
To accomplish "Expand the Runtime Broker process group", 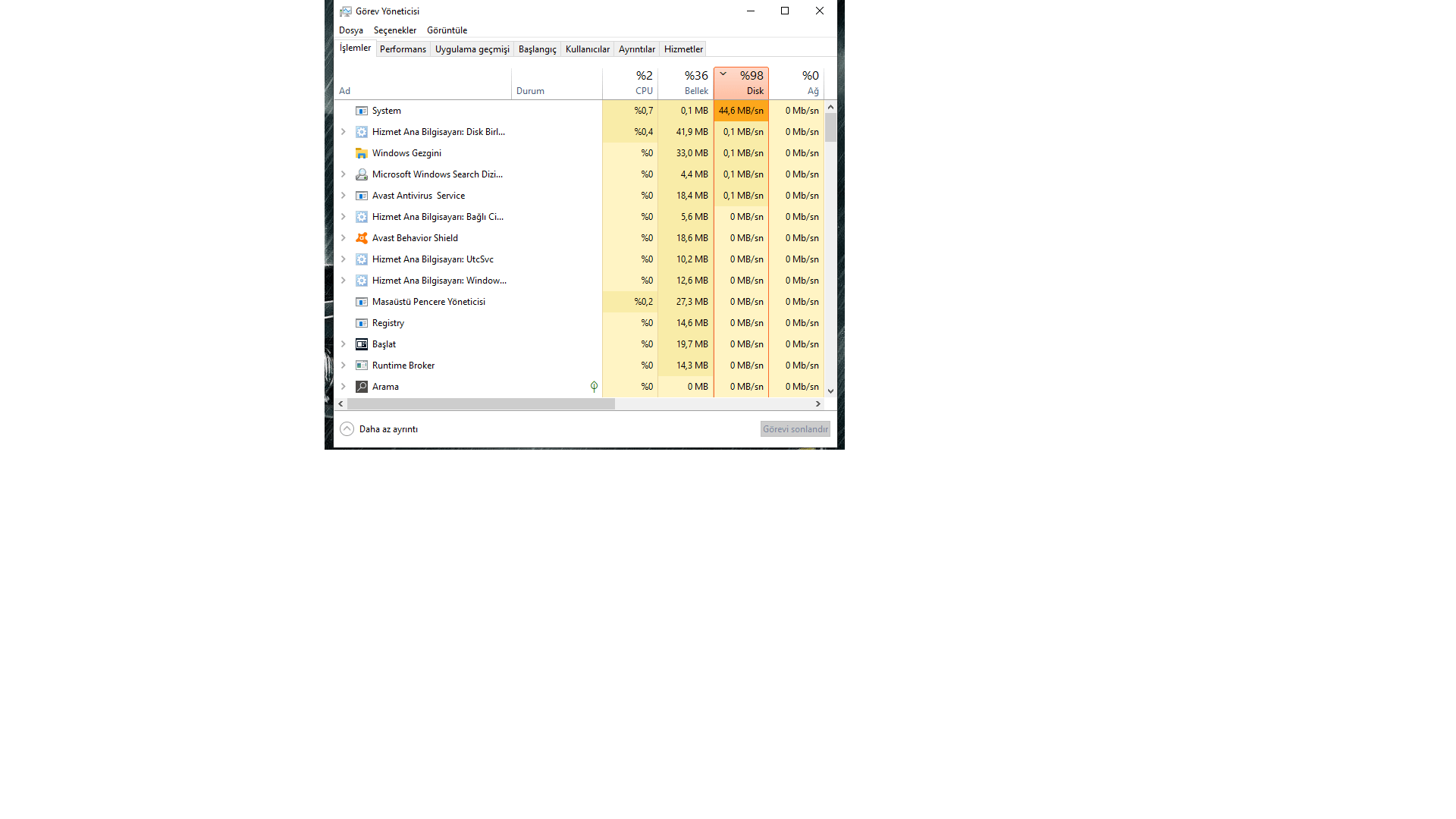I will (343, 366).
